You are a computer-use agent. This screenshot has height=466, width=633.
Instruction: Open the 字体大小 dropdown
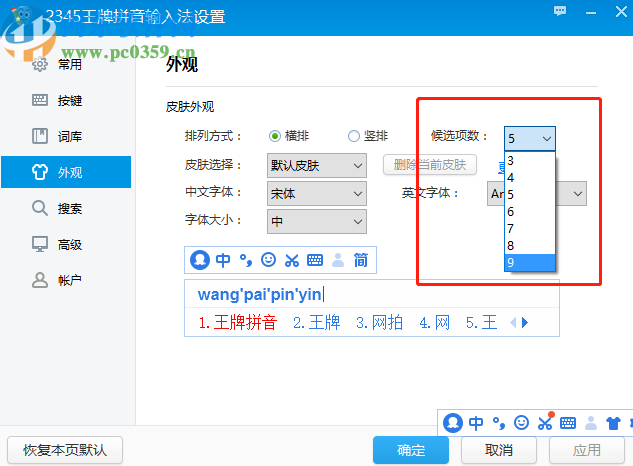click(316, 221)
